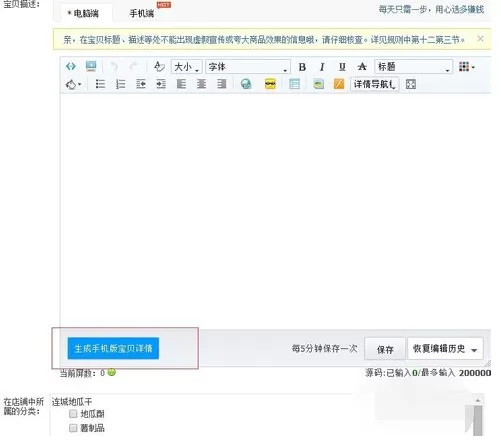Toggle strikethrough formatting
This screenshot has width=501, height=442.
362,67
